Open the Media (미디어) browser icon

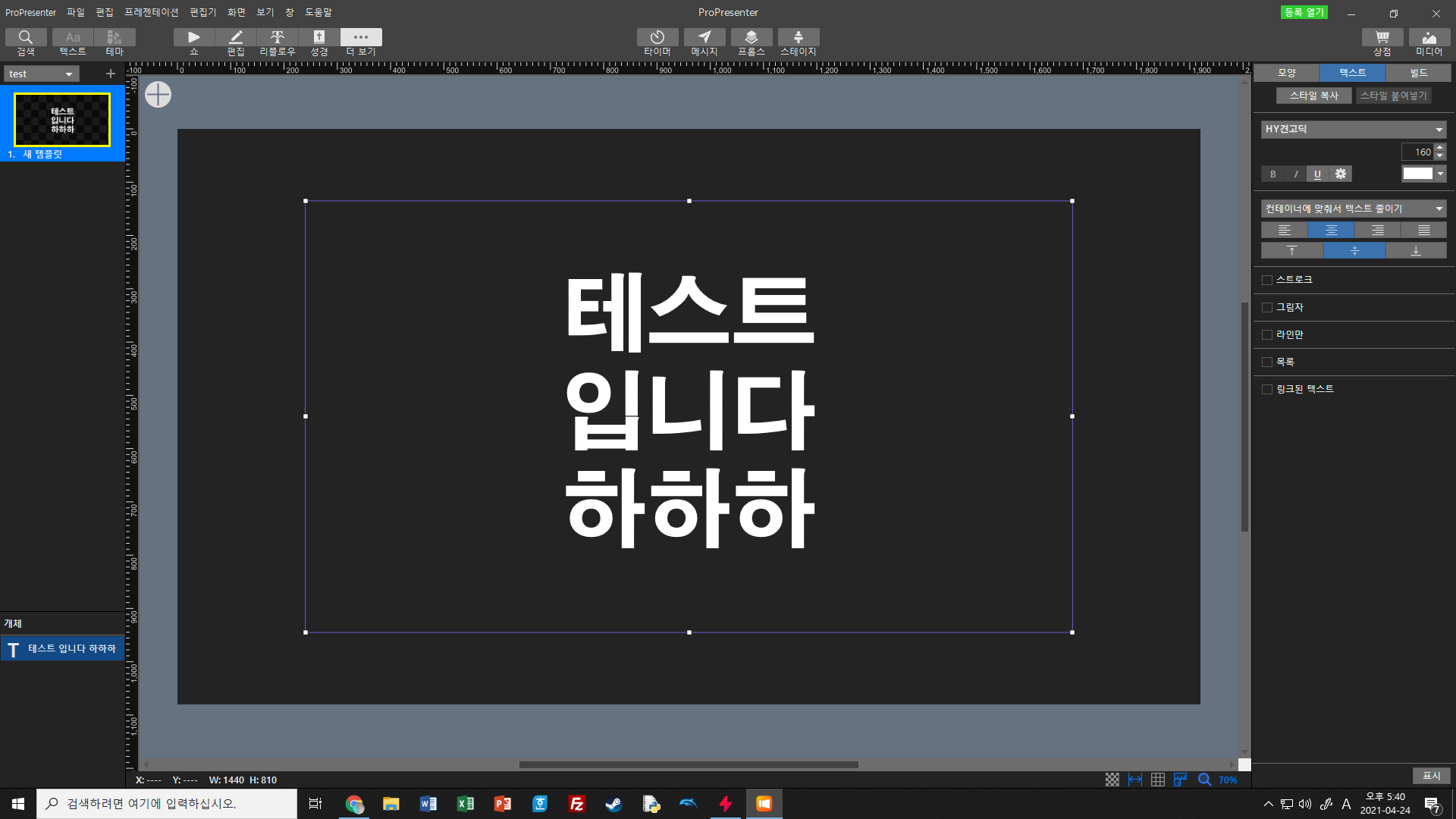1429,38
